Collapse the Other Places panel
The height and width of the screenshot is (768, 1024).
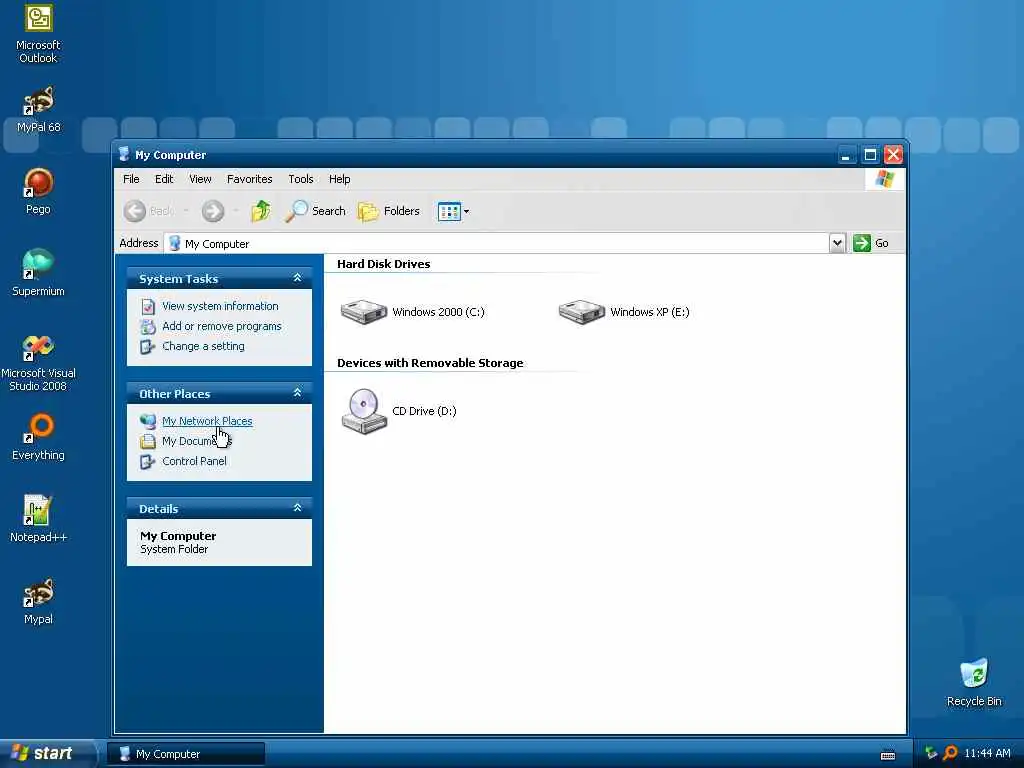[x=297, y=392]
